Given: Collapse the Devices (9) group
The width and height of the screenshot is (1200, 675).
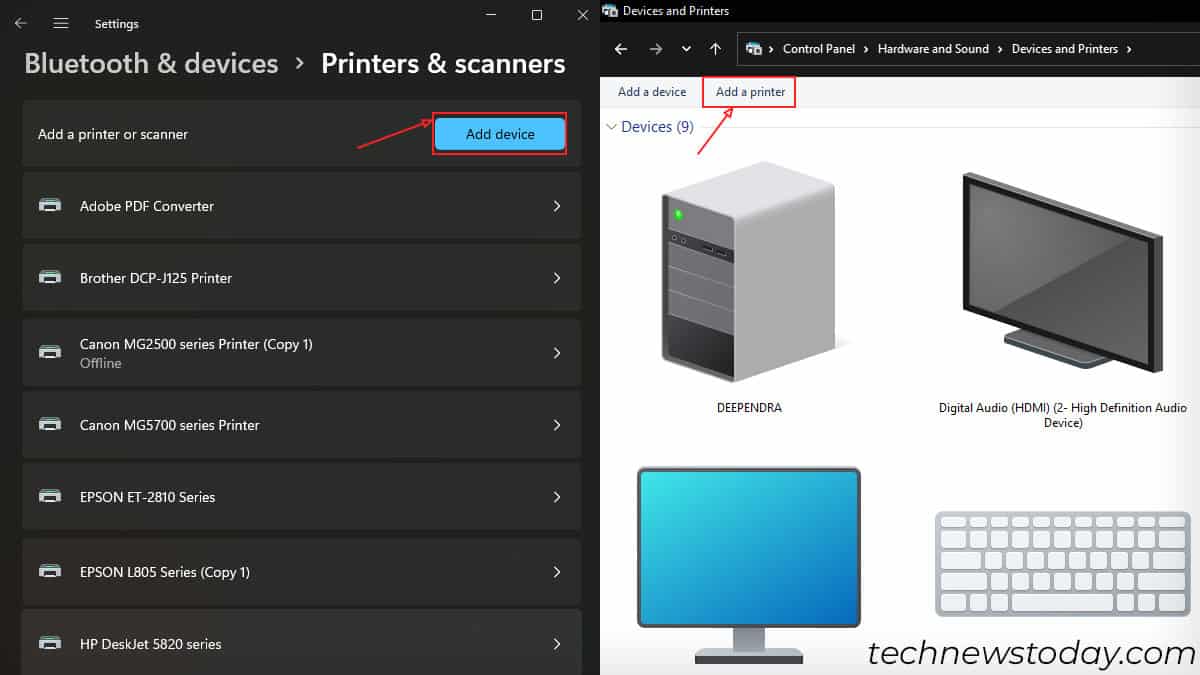Looking at the screenshot, I should click(611, 127).
